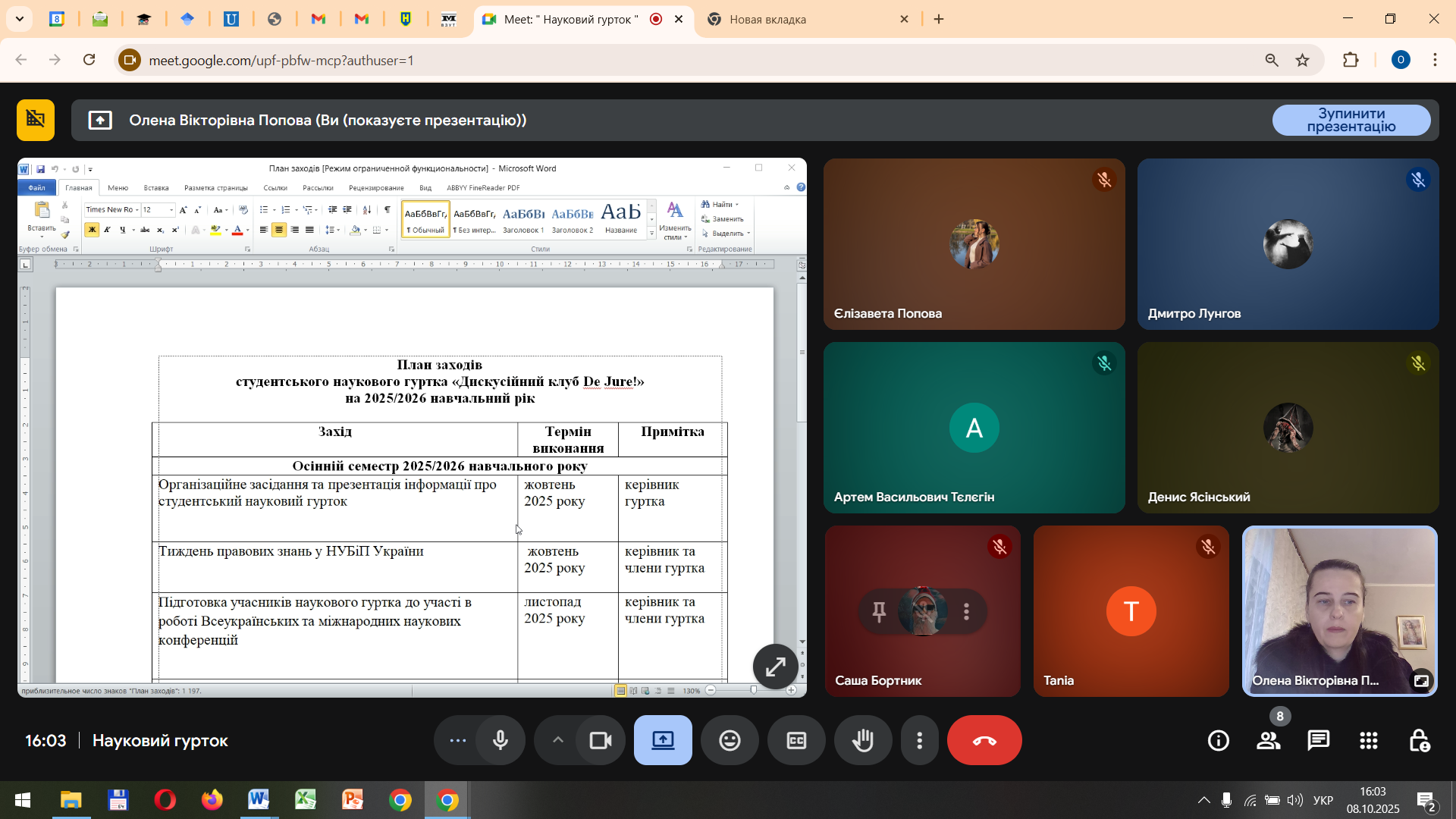
Task: Expand the shared presentation to fullscreen
Action: [775, 667]
